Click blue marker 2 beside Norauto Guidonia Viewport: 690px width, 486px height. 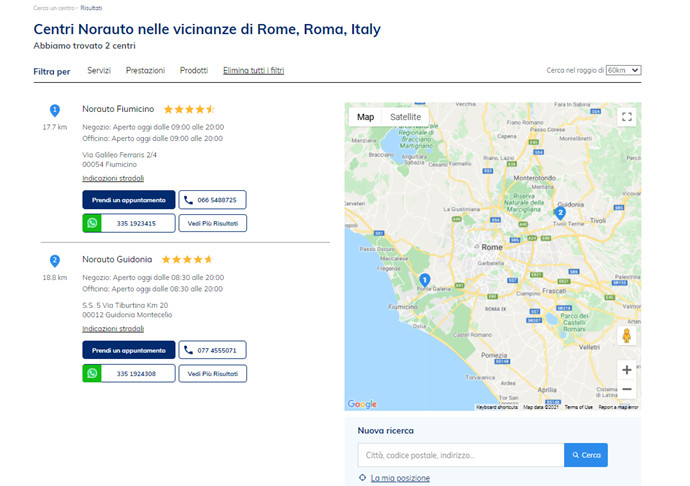[x=55, y=261]
